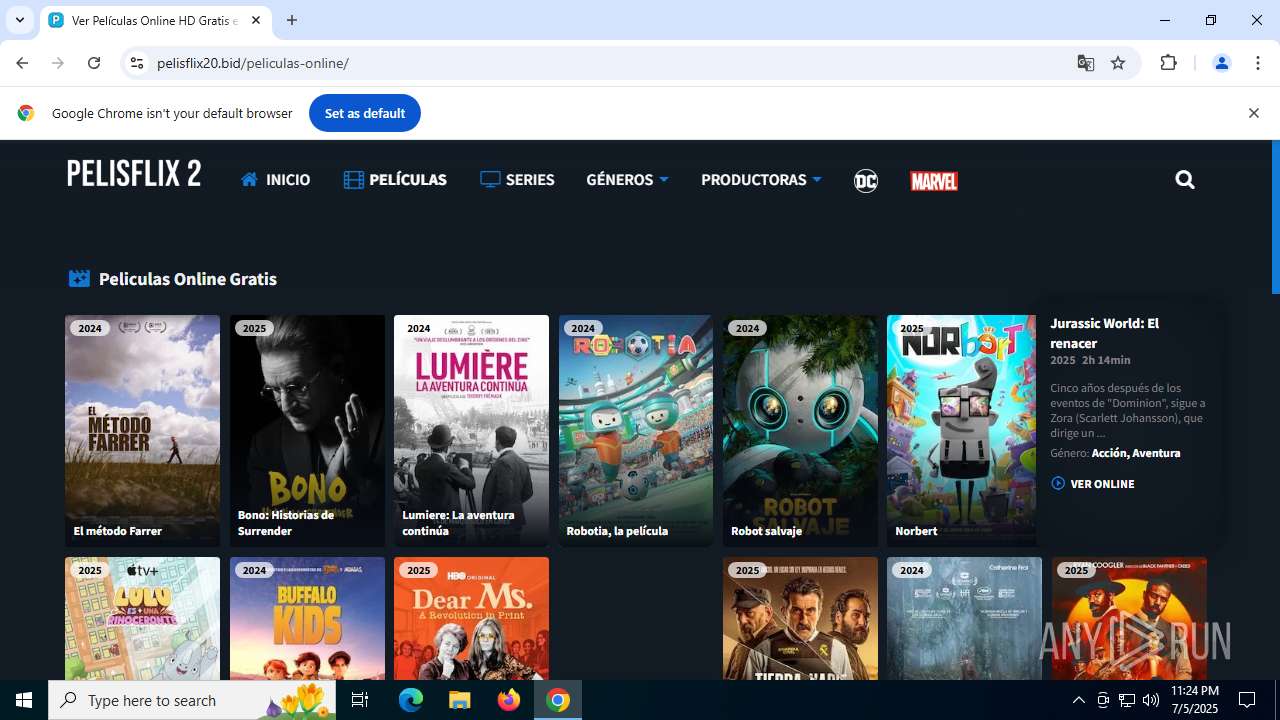This screenshot has width=1280, height=720.
Task: Open the Extensions puzzle icon
Action: (1168, 63)
